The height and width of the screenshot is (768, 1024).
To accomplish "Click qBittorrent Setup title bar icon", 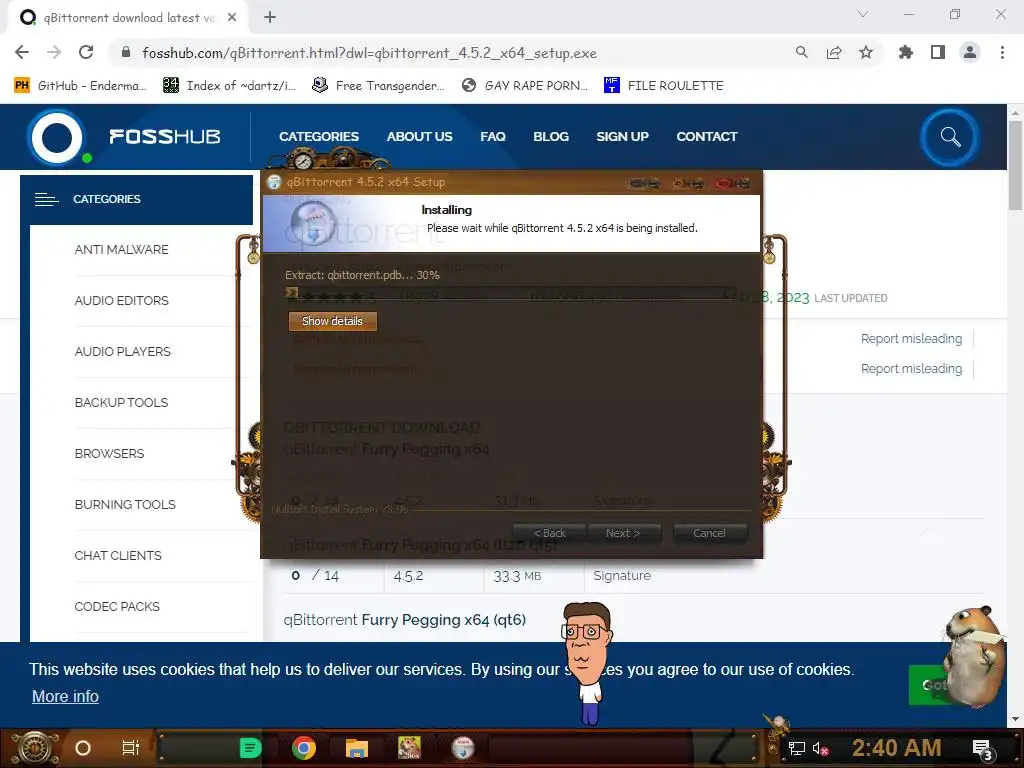I will pos(274,182).
